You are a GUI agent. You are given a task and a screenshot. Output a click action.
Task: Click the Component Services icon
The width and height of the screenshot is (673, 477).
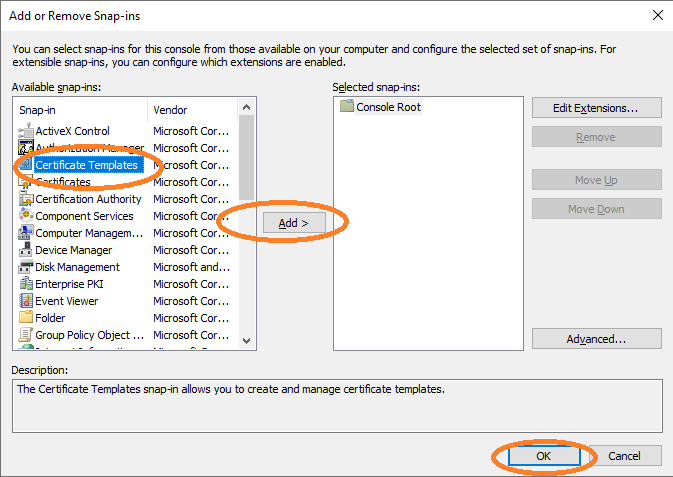[x=26, y=216]
